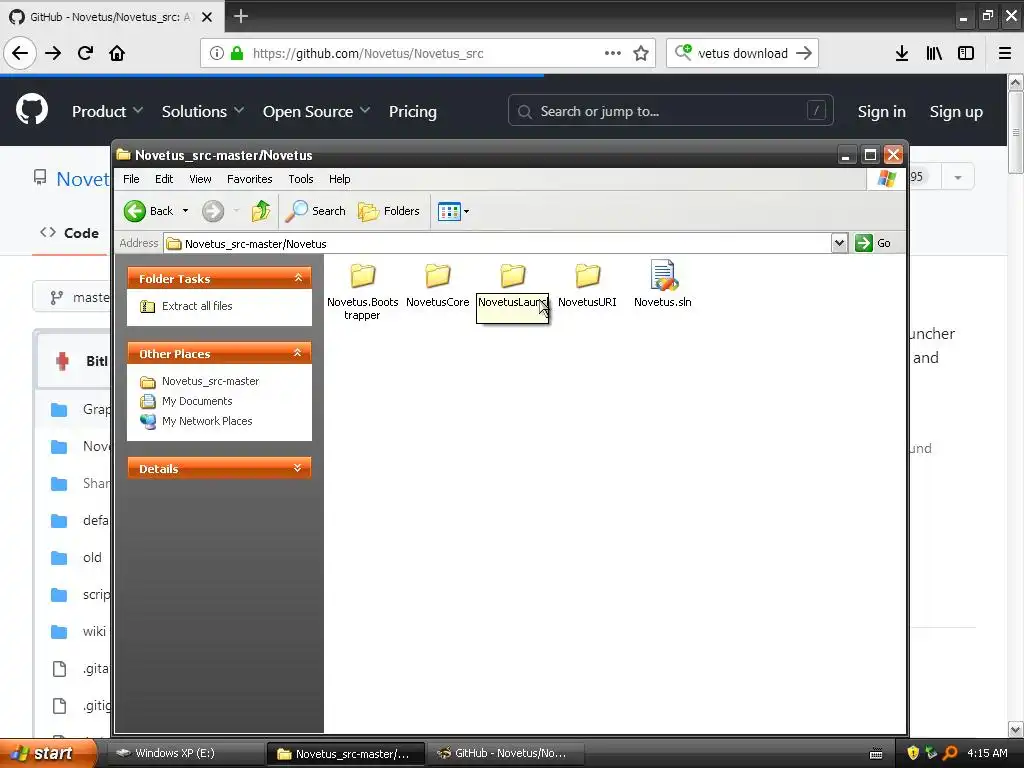Image resolution: width=1024 pixels, height=768 pixels.
Task: Click the GitHub Octocat logo
Action: coord(32,109)
